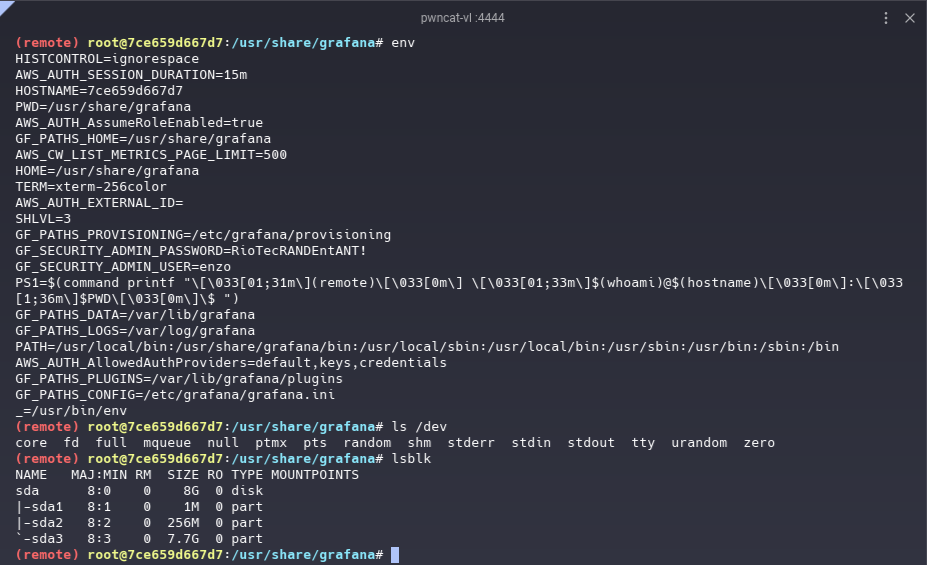Click the pwncat-vl :4444 window title
This screenshot has height=565, width=927.
tap(463, 18)
